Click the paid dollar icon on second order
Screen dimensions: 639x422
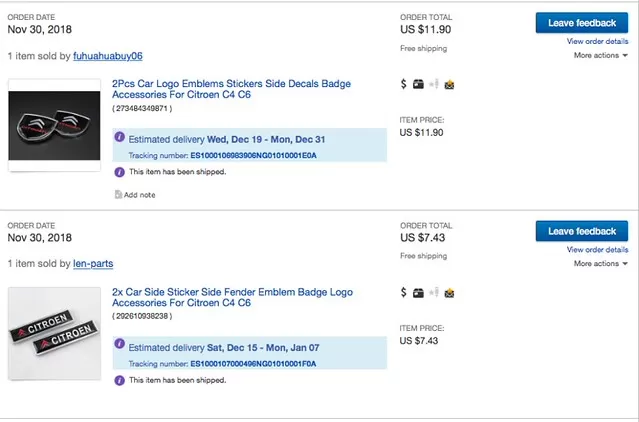pyautogui.click(x=404, y=293)
